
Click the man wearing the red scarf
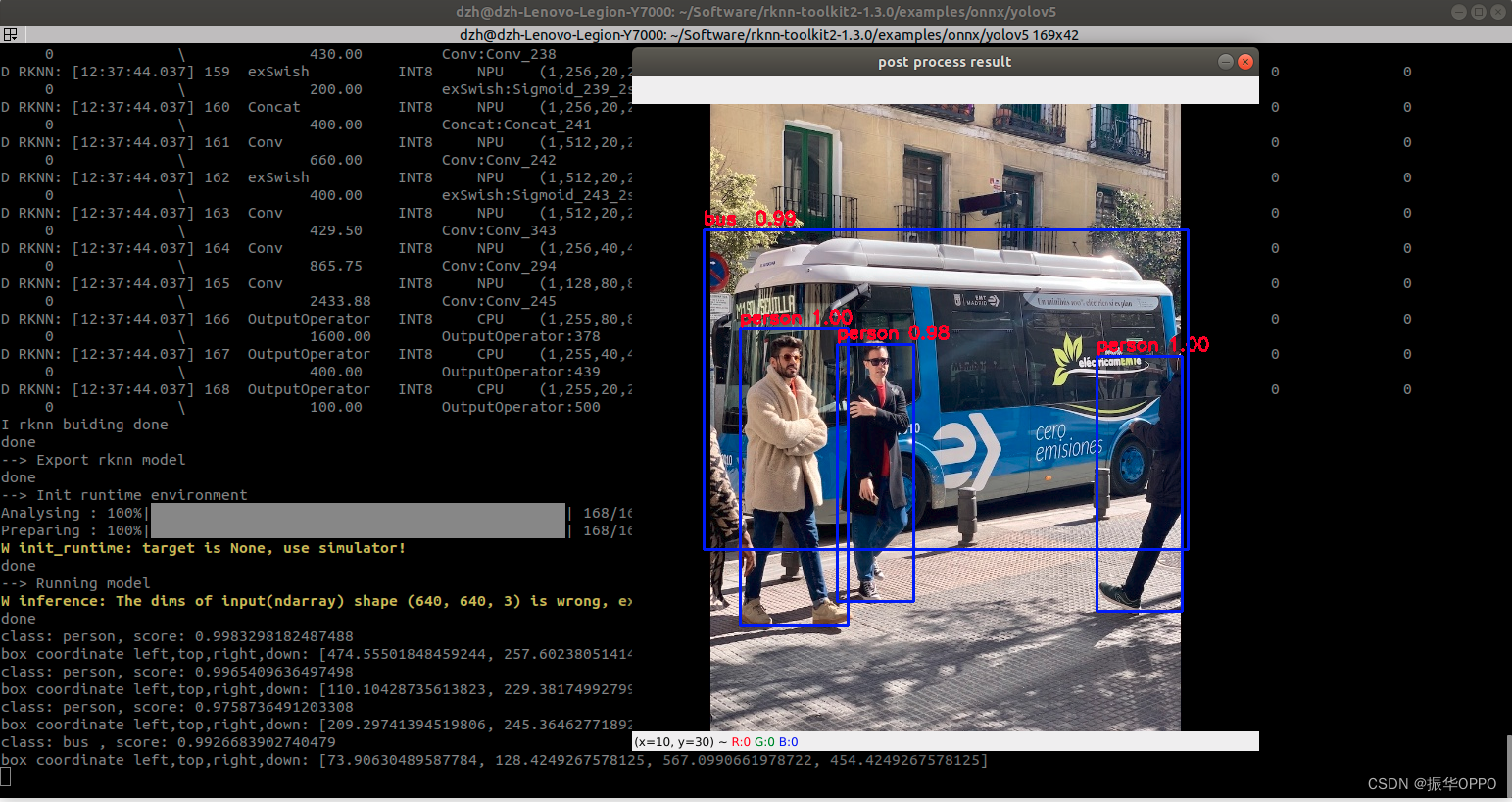click(x=877, y=441)
